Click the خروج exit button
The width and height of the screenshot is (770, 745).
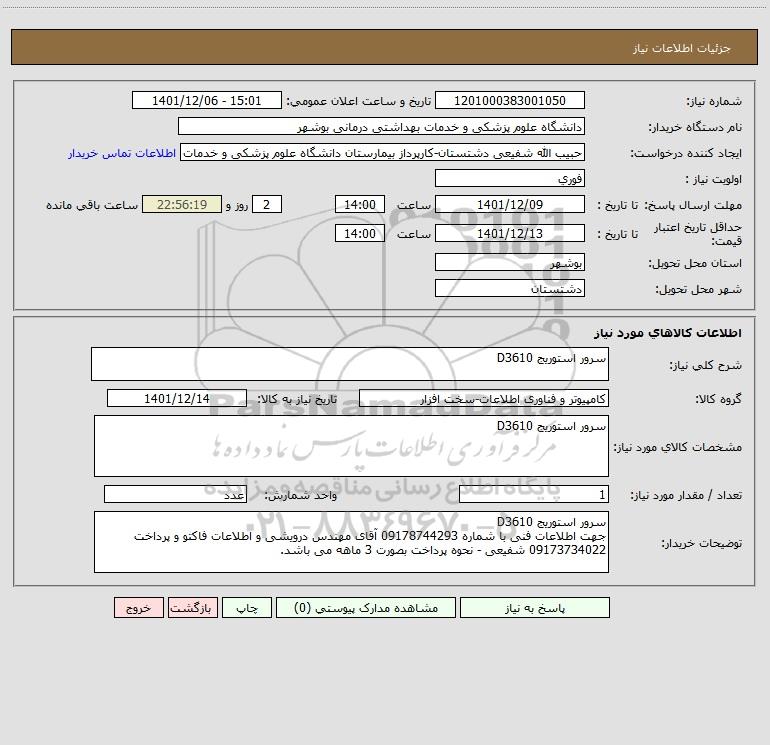[x=138, y=607]
